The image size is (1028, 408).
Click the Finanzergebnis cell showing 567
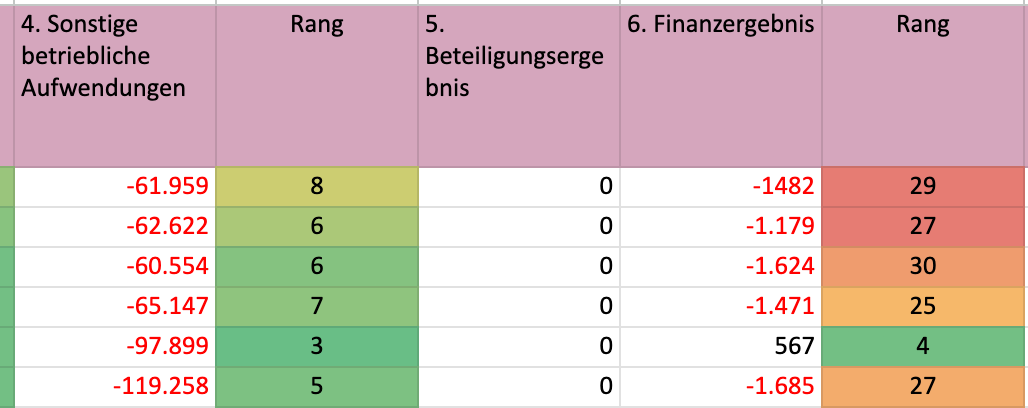pyautogui.click(x=721, y=346)
